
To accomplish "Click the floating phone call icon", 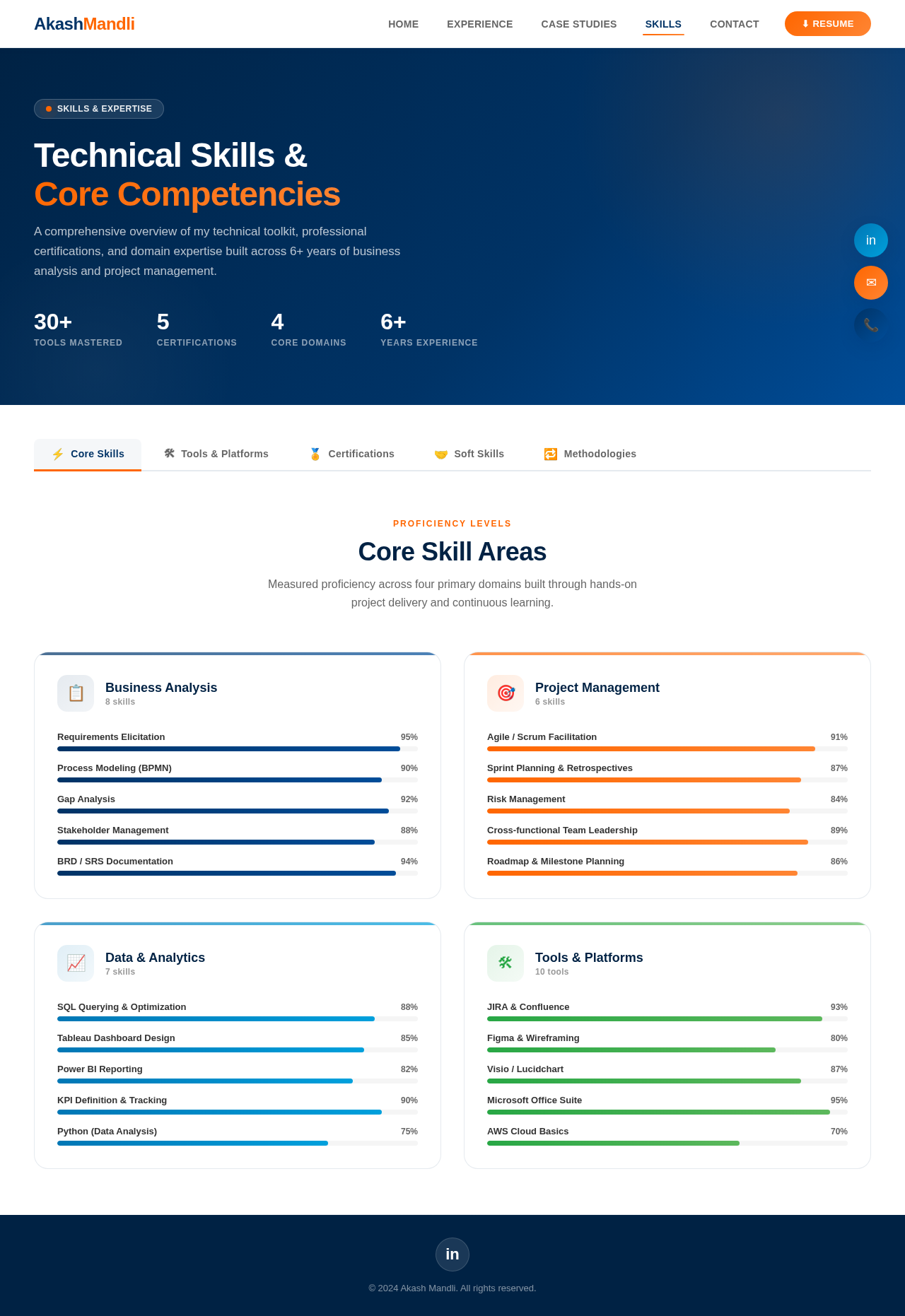I will pyautogui.click(x=871, y=325).
